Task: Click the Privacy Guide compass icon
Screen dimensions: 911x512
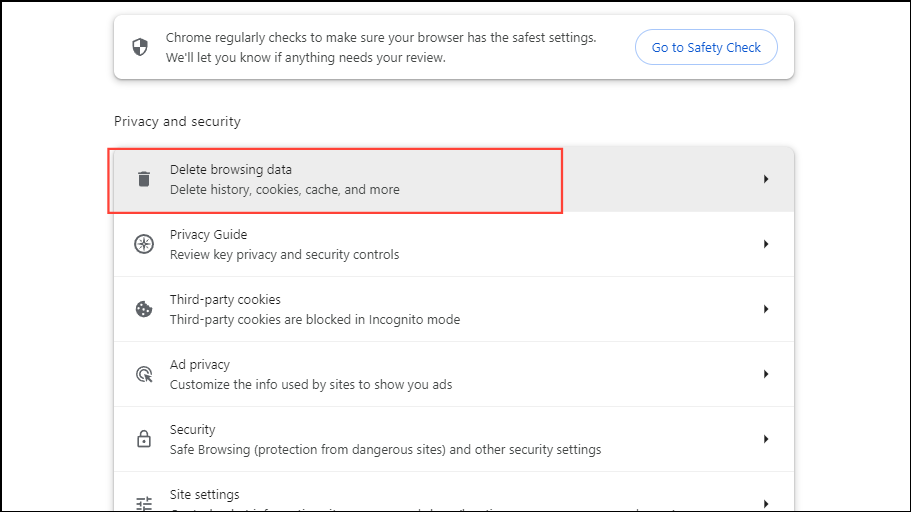Action: pos(144,244)
